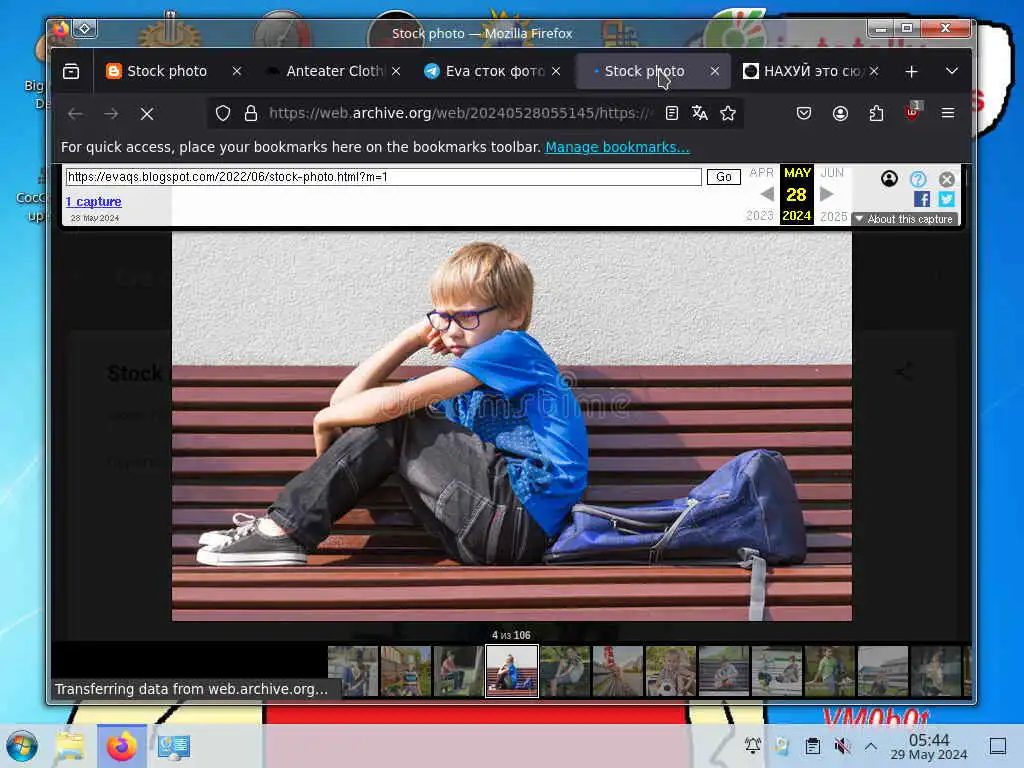Share capture on Facebook
The height and width of the screenshot is (768, 1024).
coord(921,199)
